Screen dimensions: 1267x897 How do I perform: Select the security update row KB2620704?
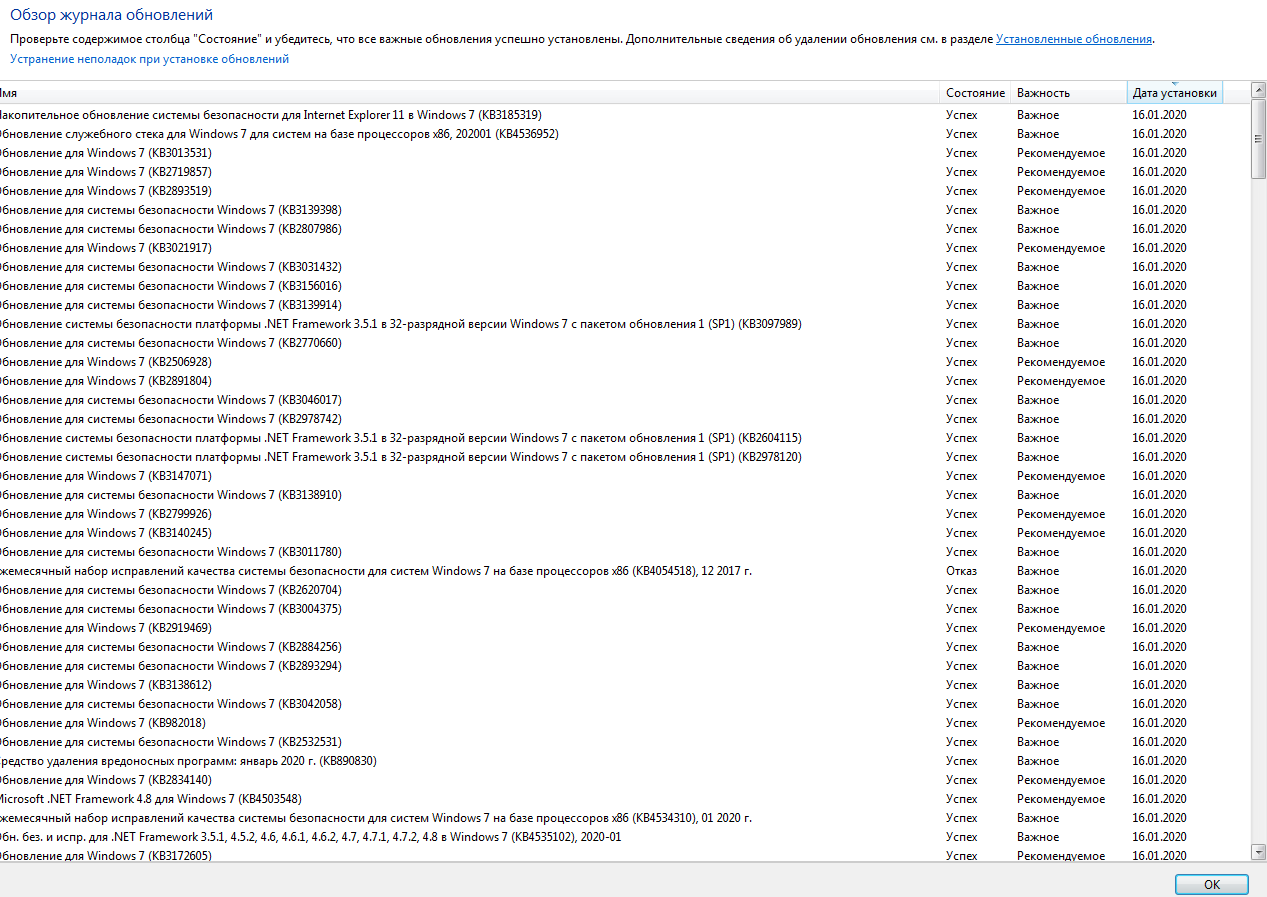point(625,590)
